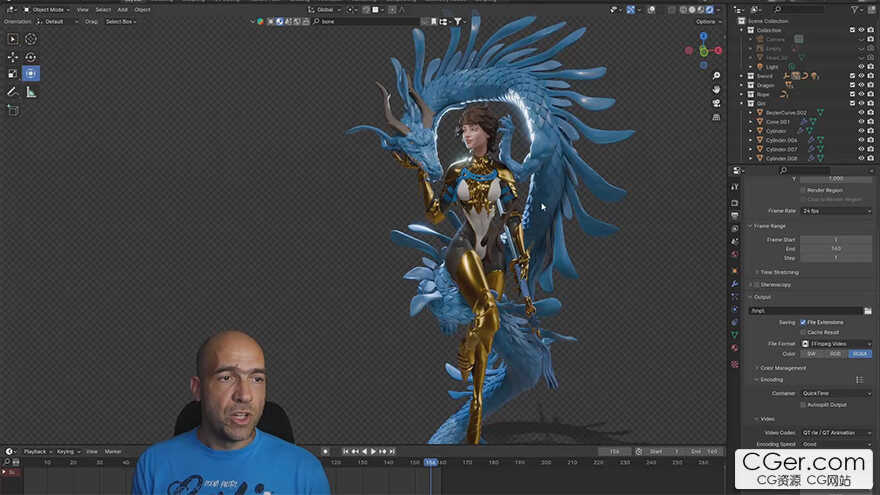
Task: Open the Object menu in viewport header
Action: pos(142,10)
